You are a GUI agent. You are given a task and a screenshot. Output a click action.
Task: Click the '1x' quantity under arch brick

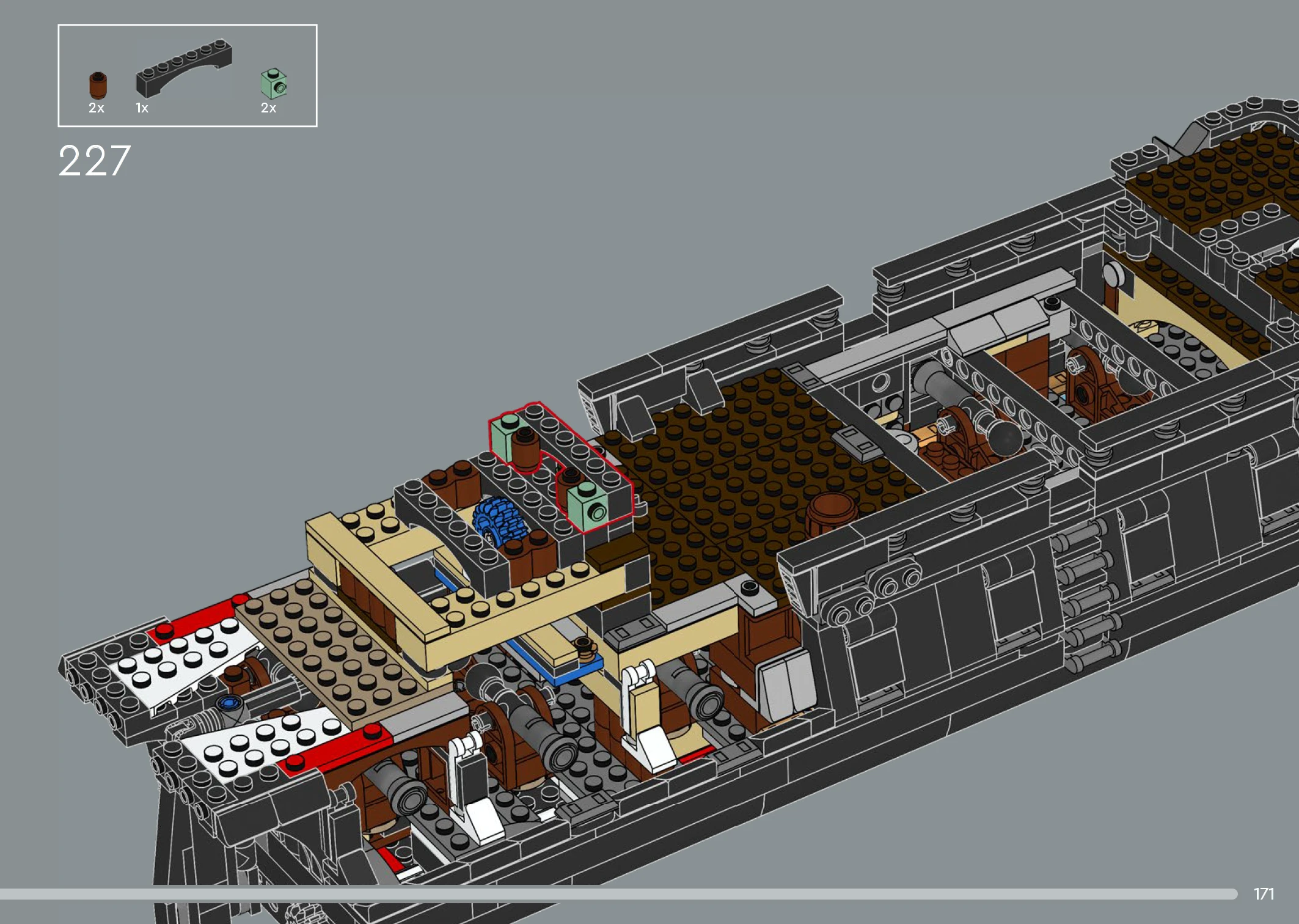tap(142, 108)
